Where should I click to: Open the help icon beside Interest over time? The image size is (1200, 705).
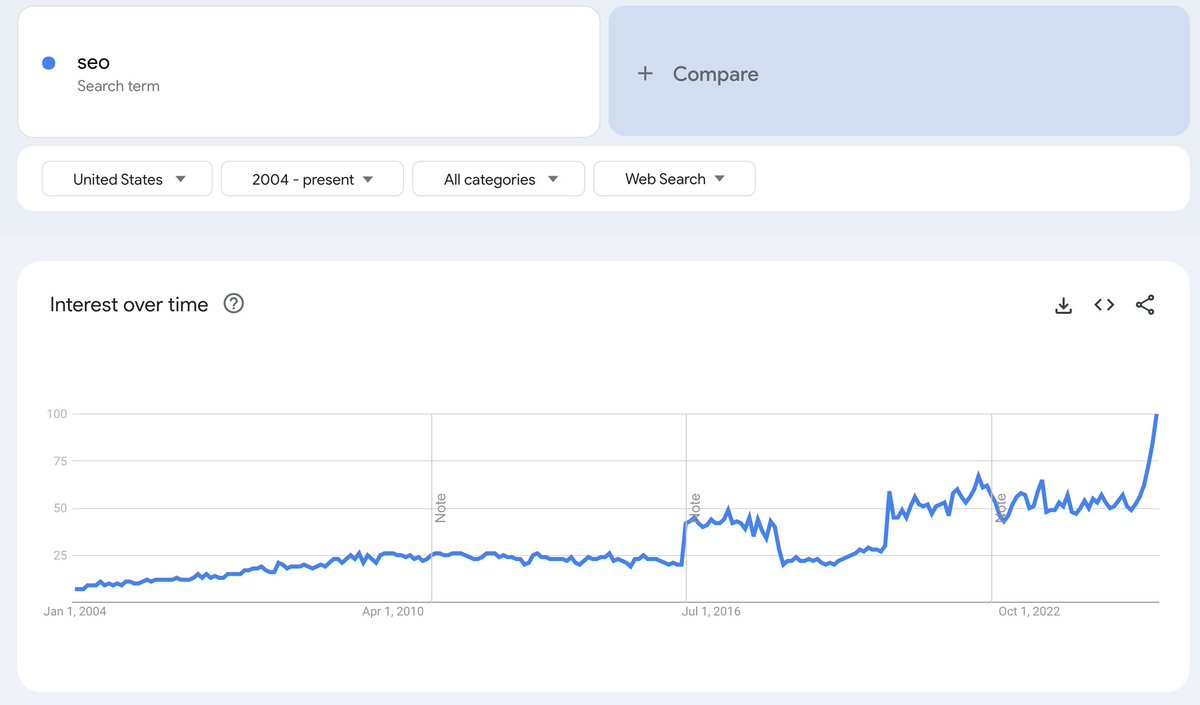point(234,303)
